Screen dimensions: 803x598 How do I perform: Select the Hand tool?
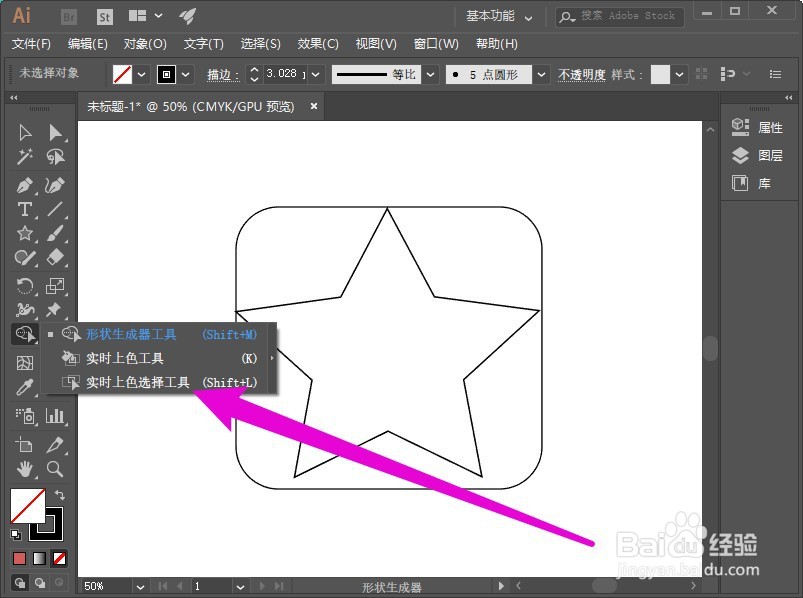point(25,468)
